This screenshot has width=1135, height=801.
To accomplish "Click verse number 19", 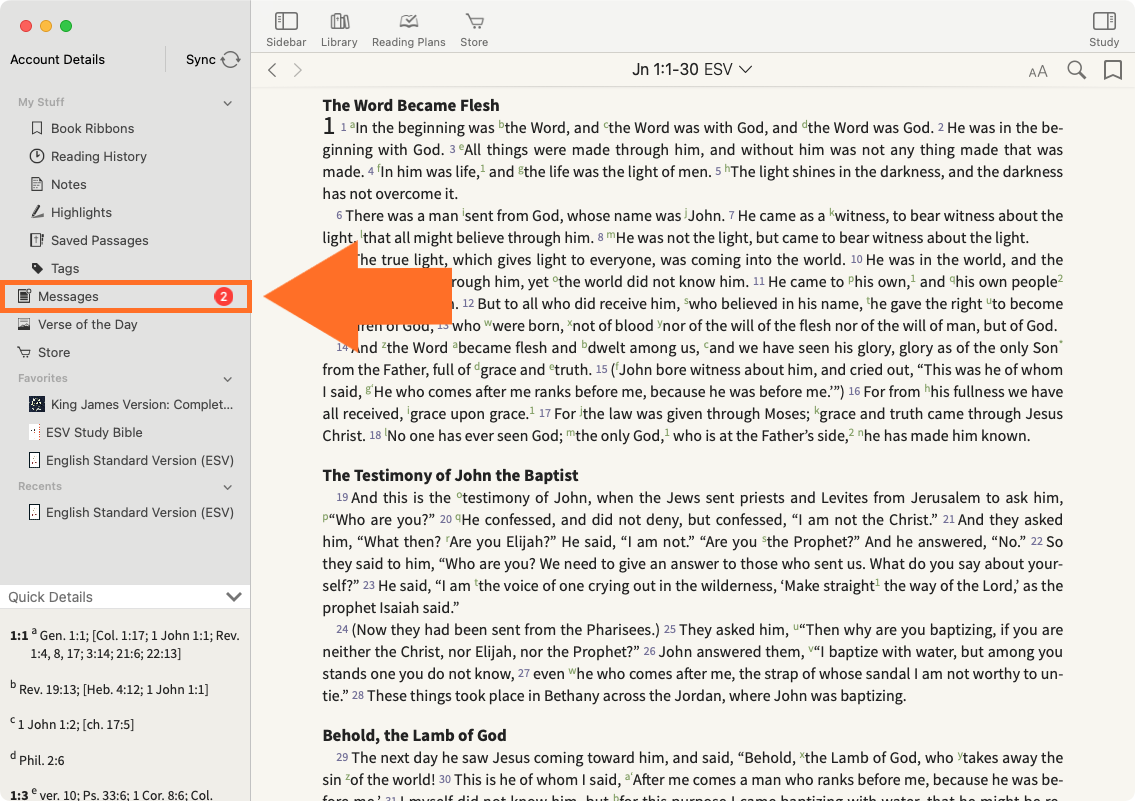I will (342, 498).
